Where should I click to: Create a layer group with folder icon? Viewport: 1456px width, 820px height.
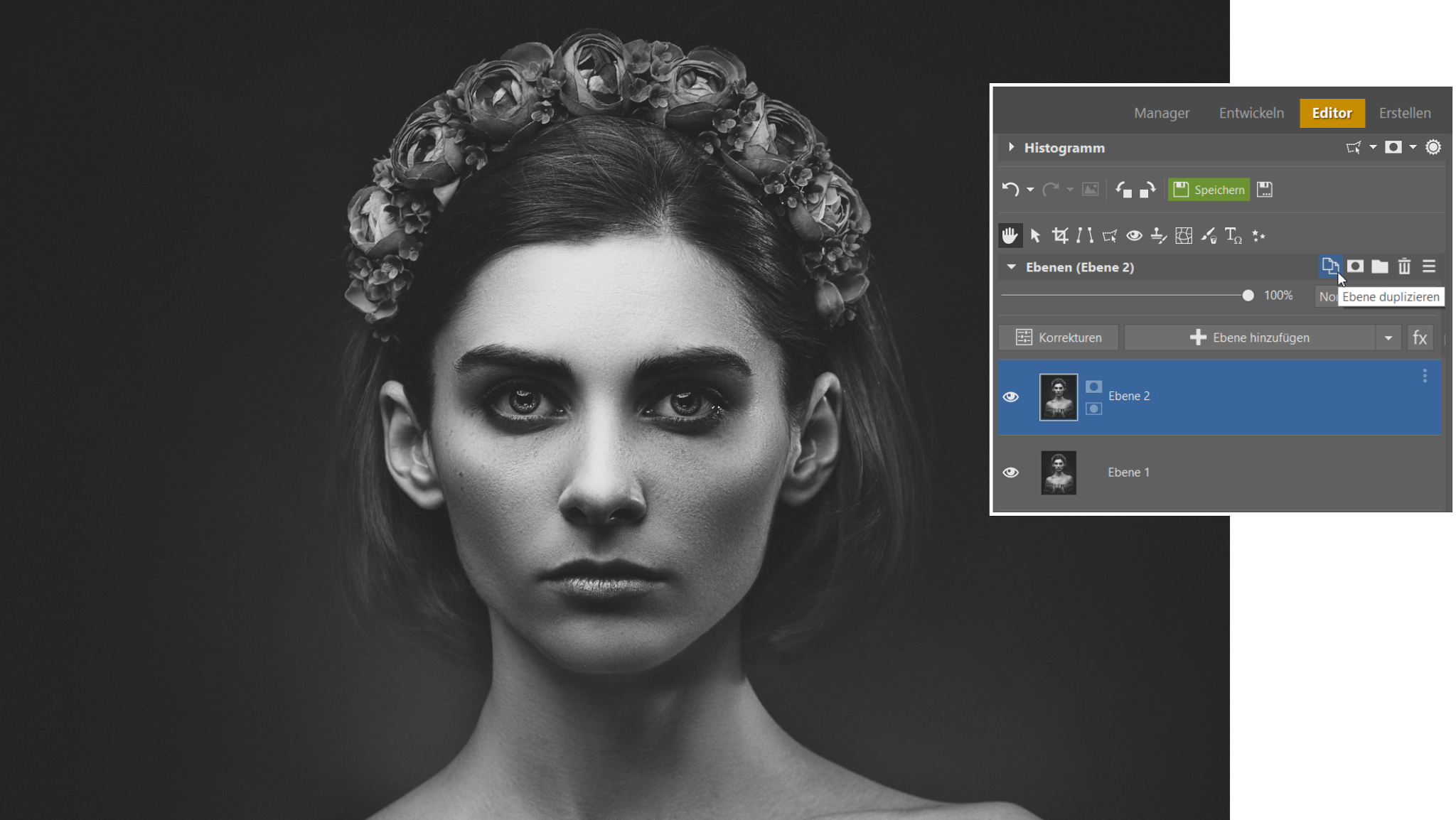(1380, 266)
